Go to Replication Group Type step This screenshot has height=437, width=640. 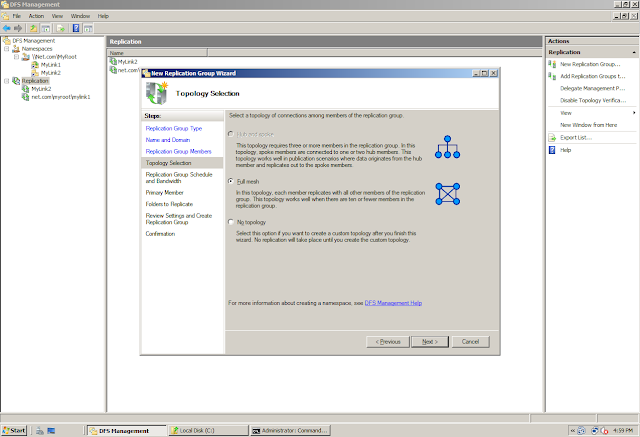(174, 128)
